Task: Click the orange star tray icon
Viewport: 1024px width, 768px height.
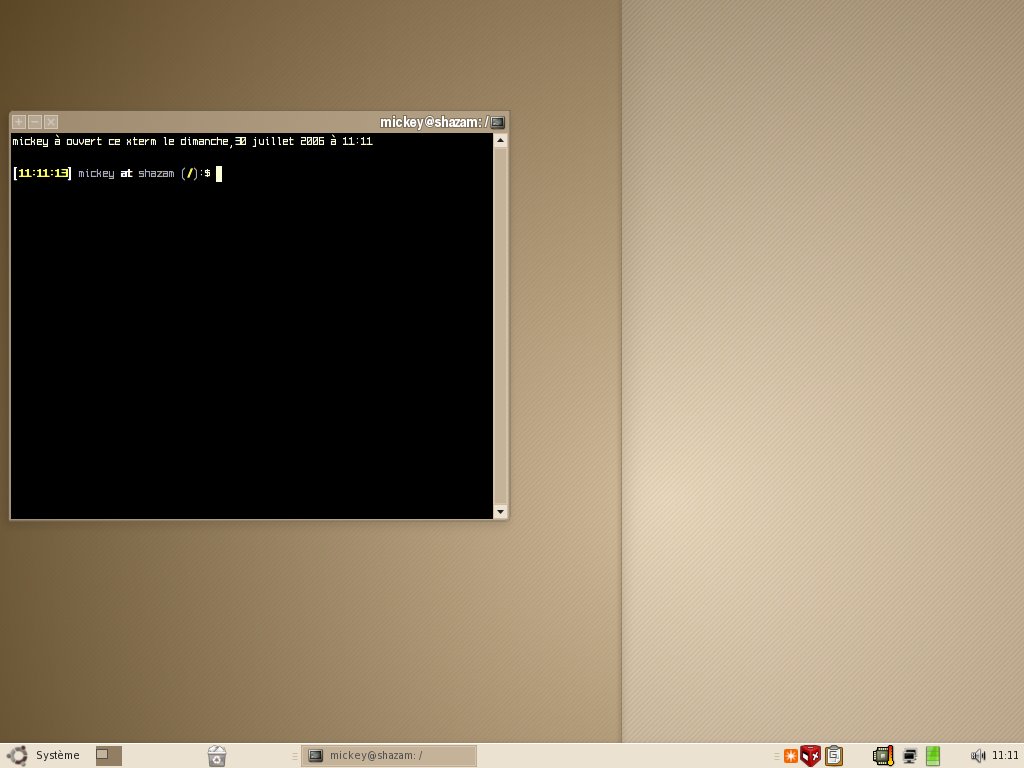Action: click(791, 756)
